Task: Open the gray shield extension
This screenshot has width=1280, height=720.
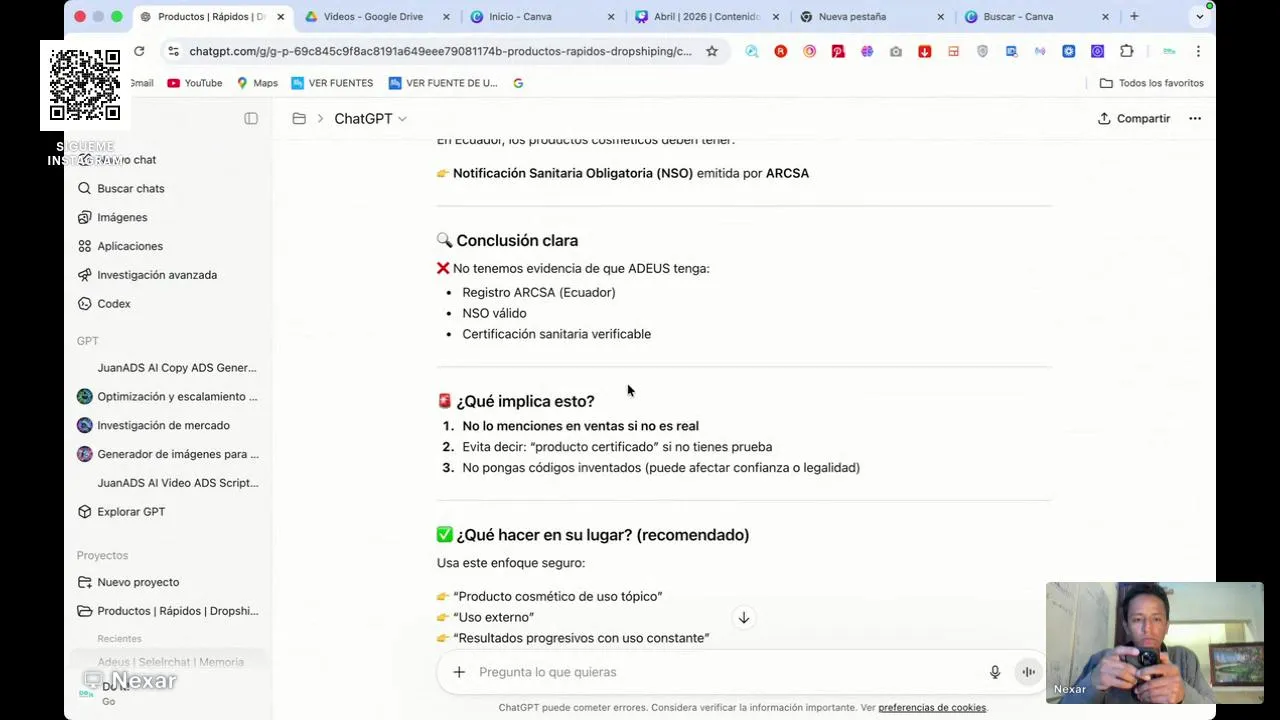Action: (982, 51)
